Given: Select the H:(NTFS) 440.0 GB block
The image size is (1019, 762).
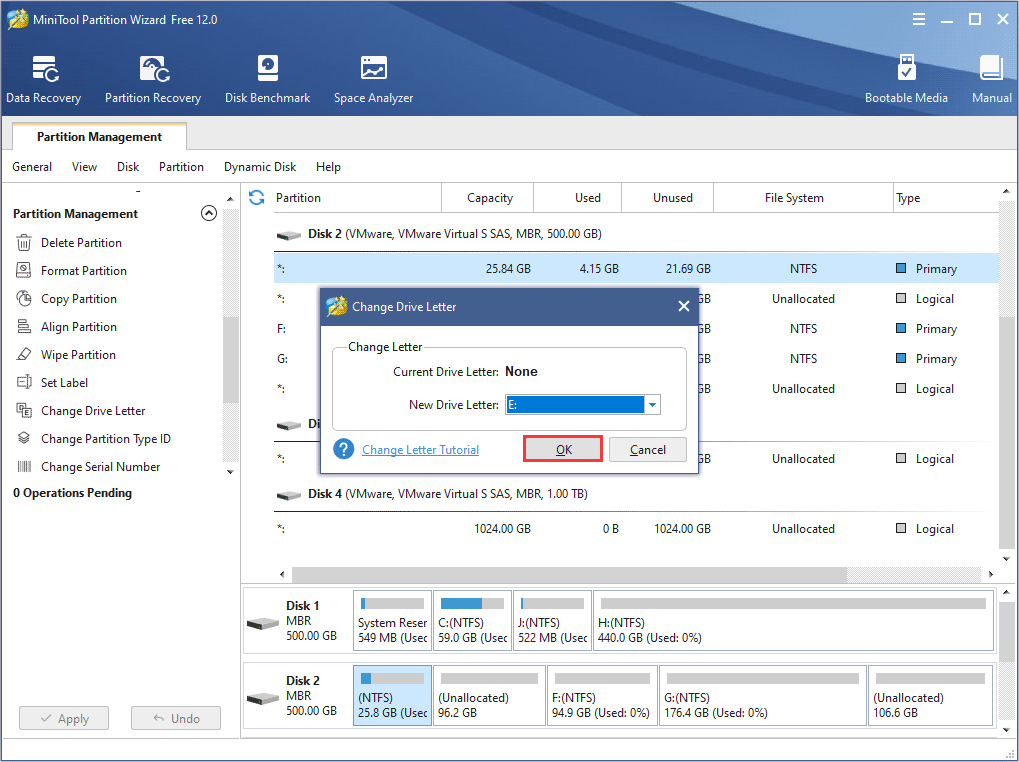Looking at the screenshot, I should [793, 620].
